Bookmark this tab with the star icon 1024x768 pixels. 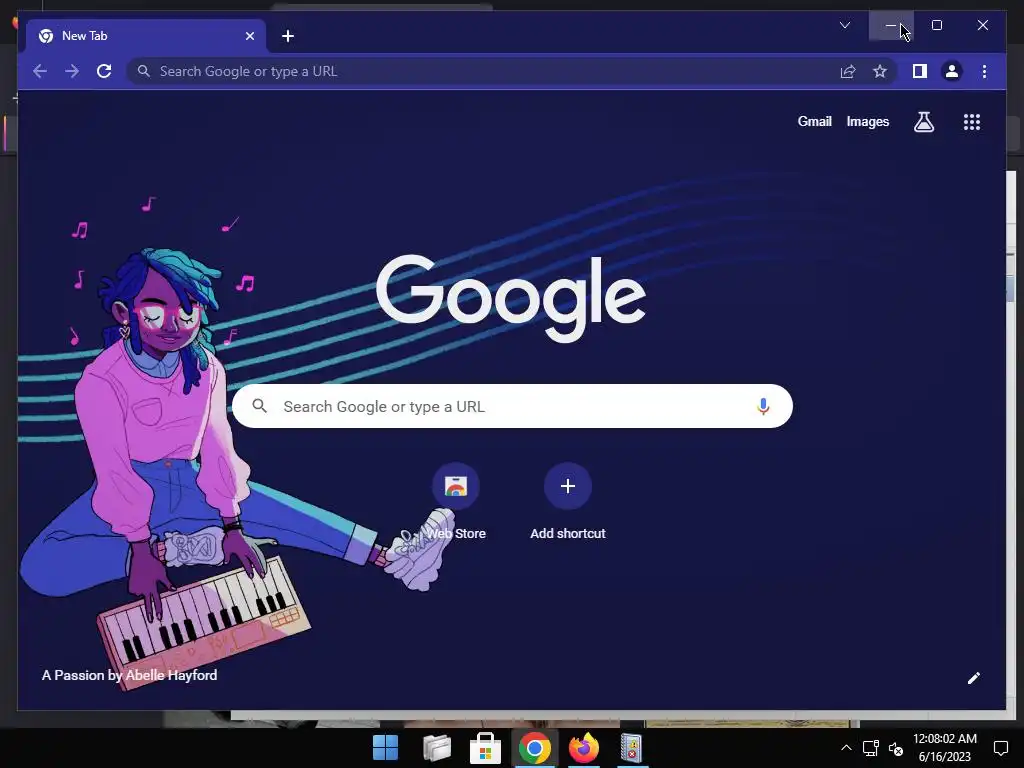(880, 71)
